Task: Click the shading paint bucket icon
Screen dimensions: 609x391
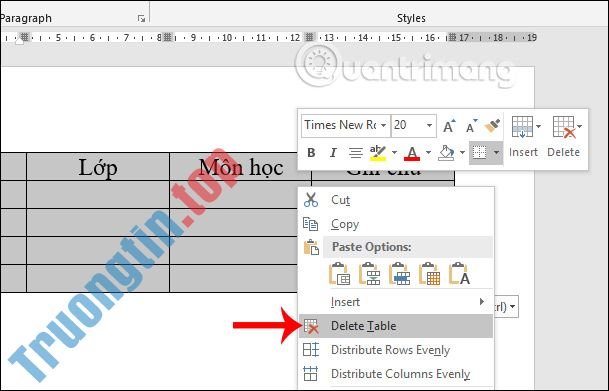Action: [x=446, y=153]
